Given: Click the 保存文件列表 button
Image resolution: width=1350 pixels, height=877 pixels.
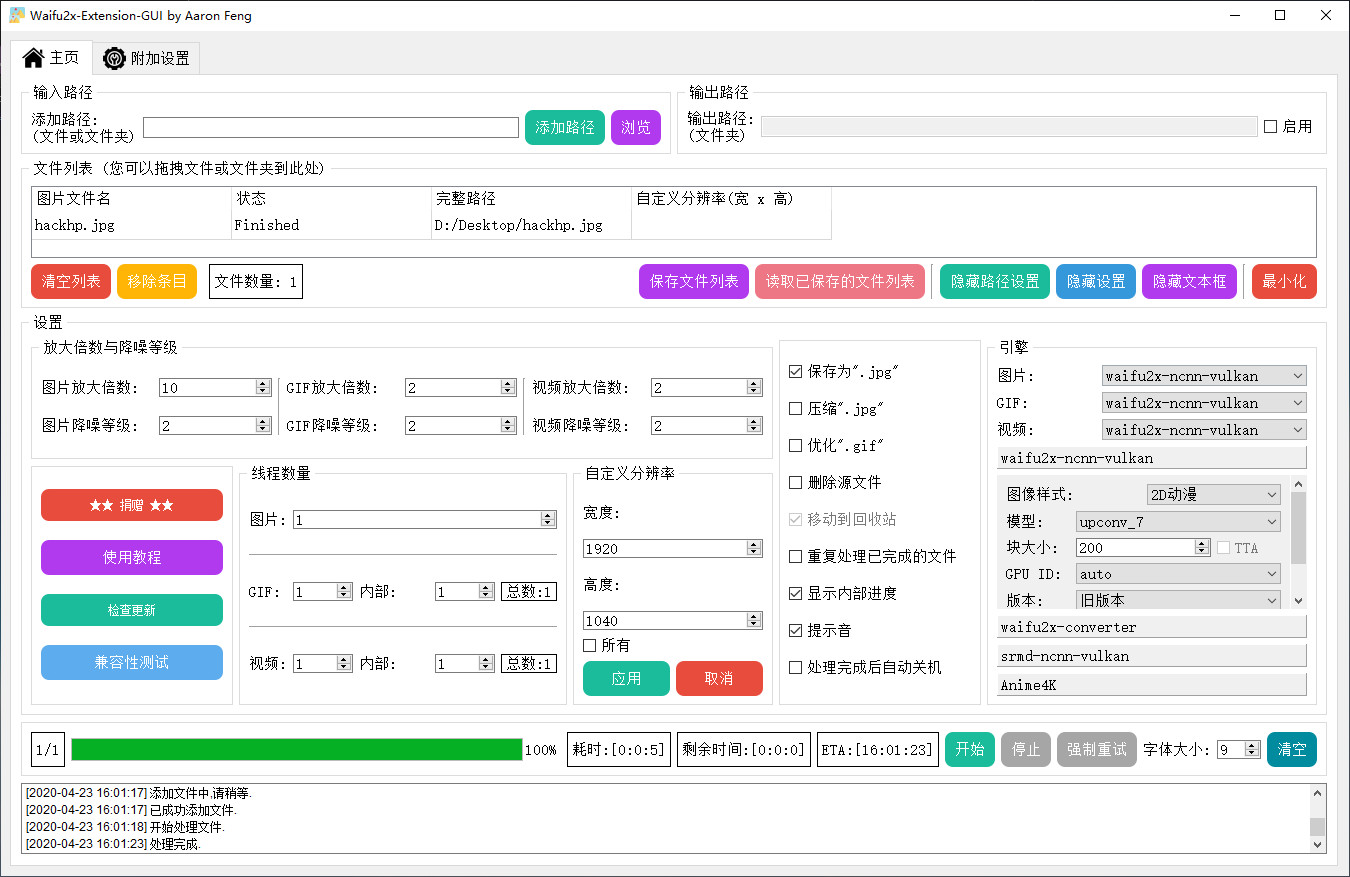Looking at the screenshot, I should point(694,281).
